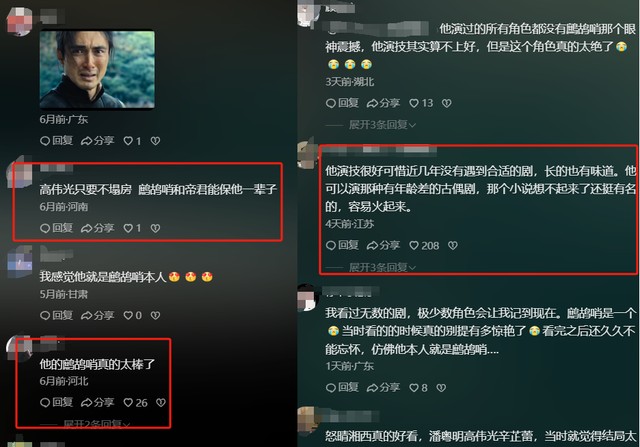Expand 3 replies under the 湖北 comment
Image resolution: width=640 pixels, height=447 pixels.
pos(382,125)
